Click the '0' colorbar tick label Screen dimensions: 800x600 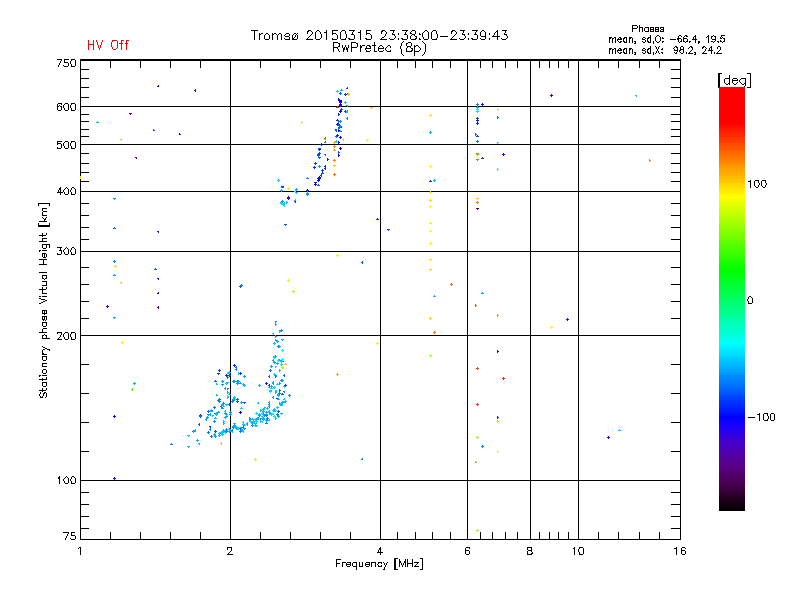pos(750,301)
